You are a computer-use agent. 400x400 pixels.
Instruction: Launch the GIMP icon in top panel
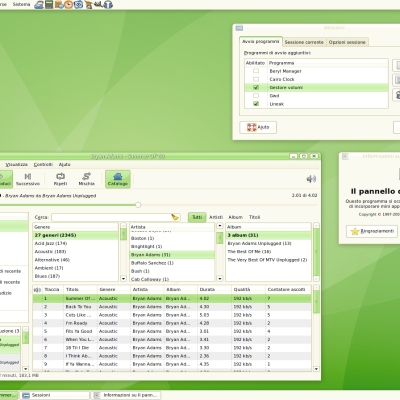pyautogui.click(x=98, y=5)
